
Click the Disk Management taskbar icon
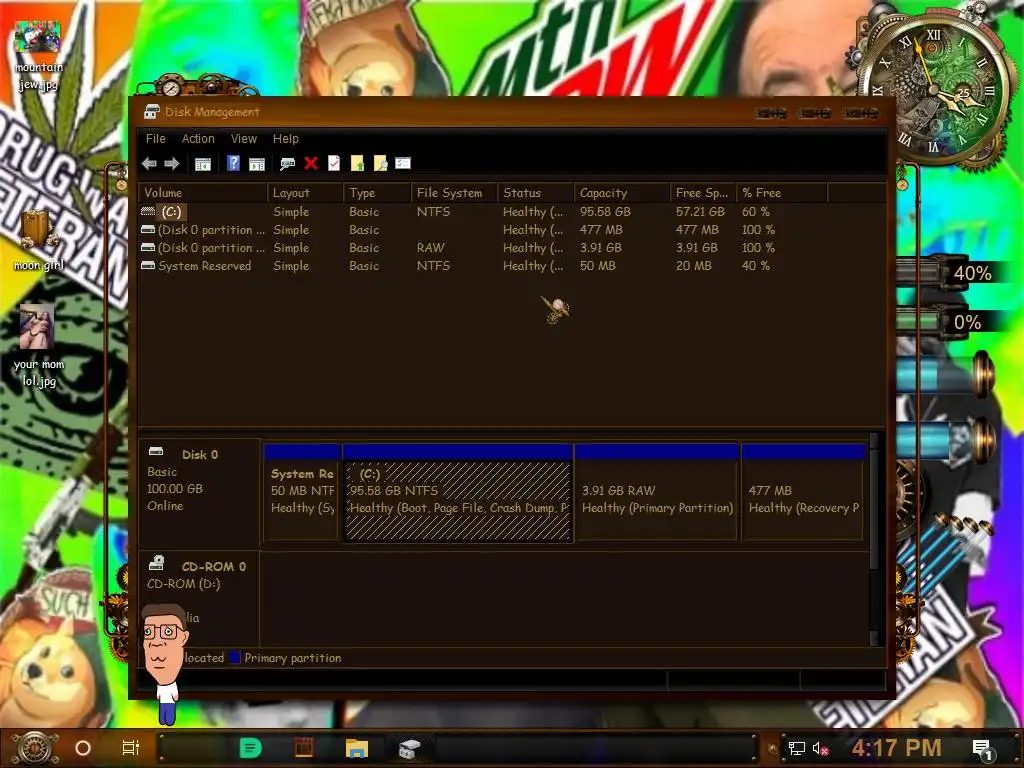[x=409, y=748]
